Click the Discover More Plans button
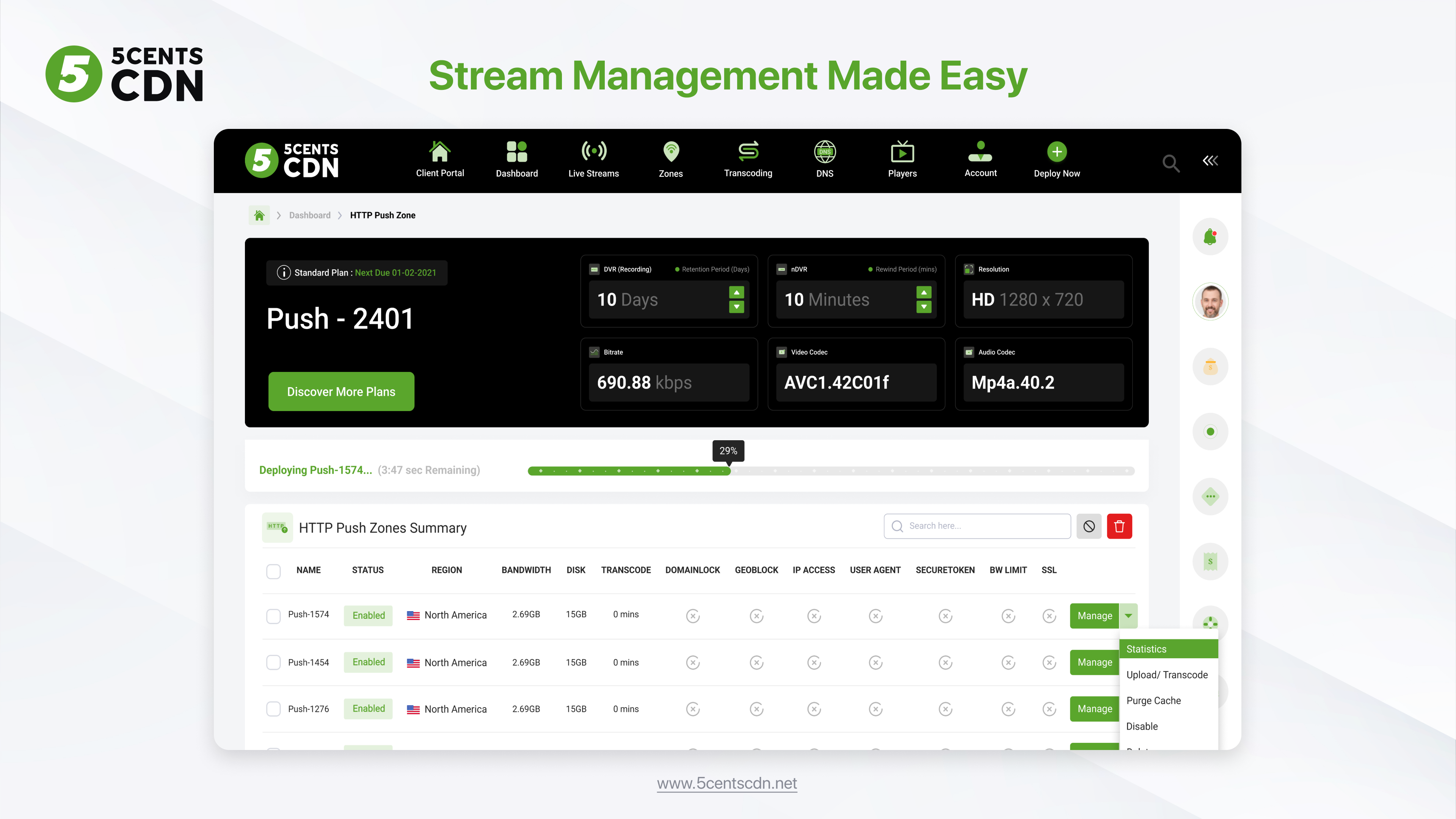The height and width of the screenshot is (819, 1456). 341,391
